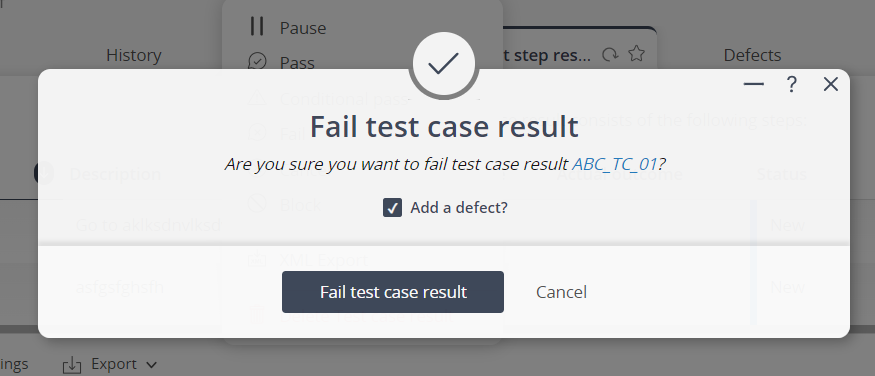Minimize the Fail test case result dialog

(x=753, y=84)
